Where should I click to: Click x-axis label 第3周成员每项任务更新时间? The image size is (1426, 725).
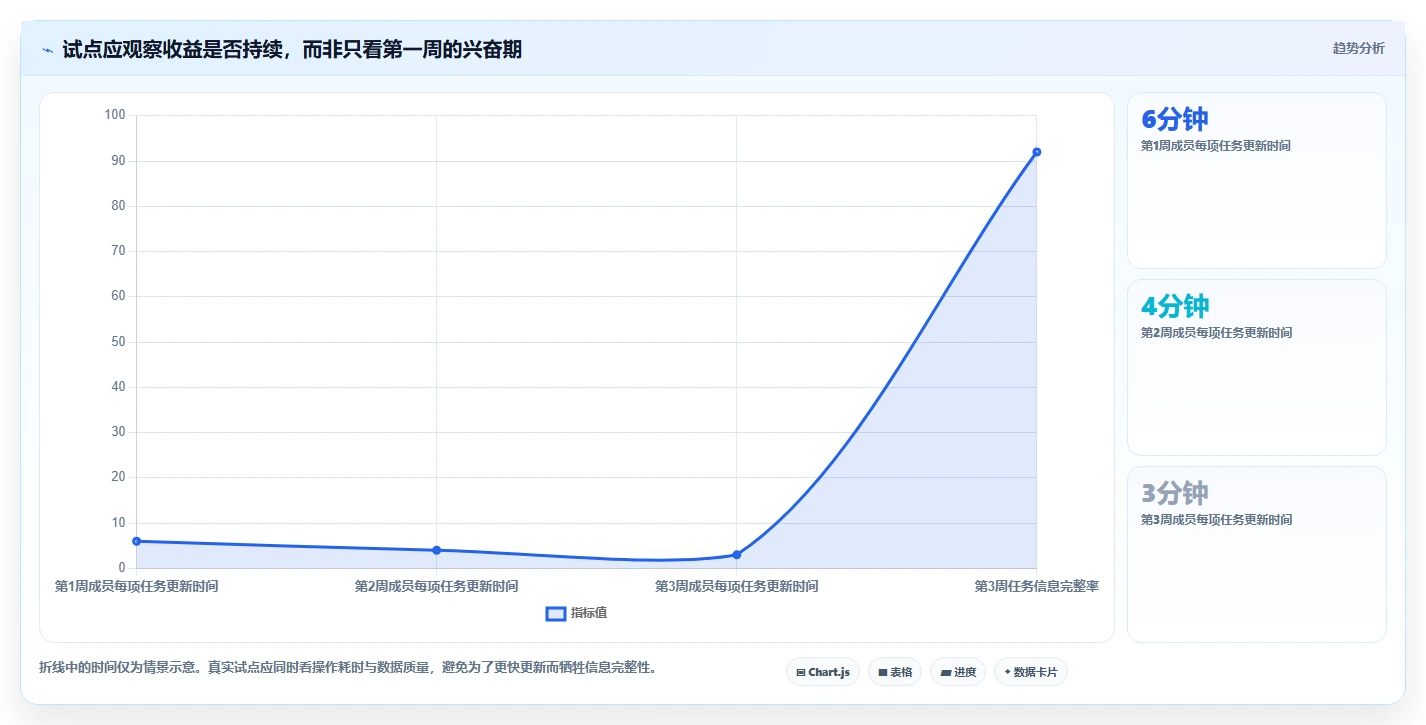(737, 586)
